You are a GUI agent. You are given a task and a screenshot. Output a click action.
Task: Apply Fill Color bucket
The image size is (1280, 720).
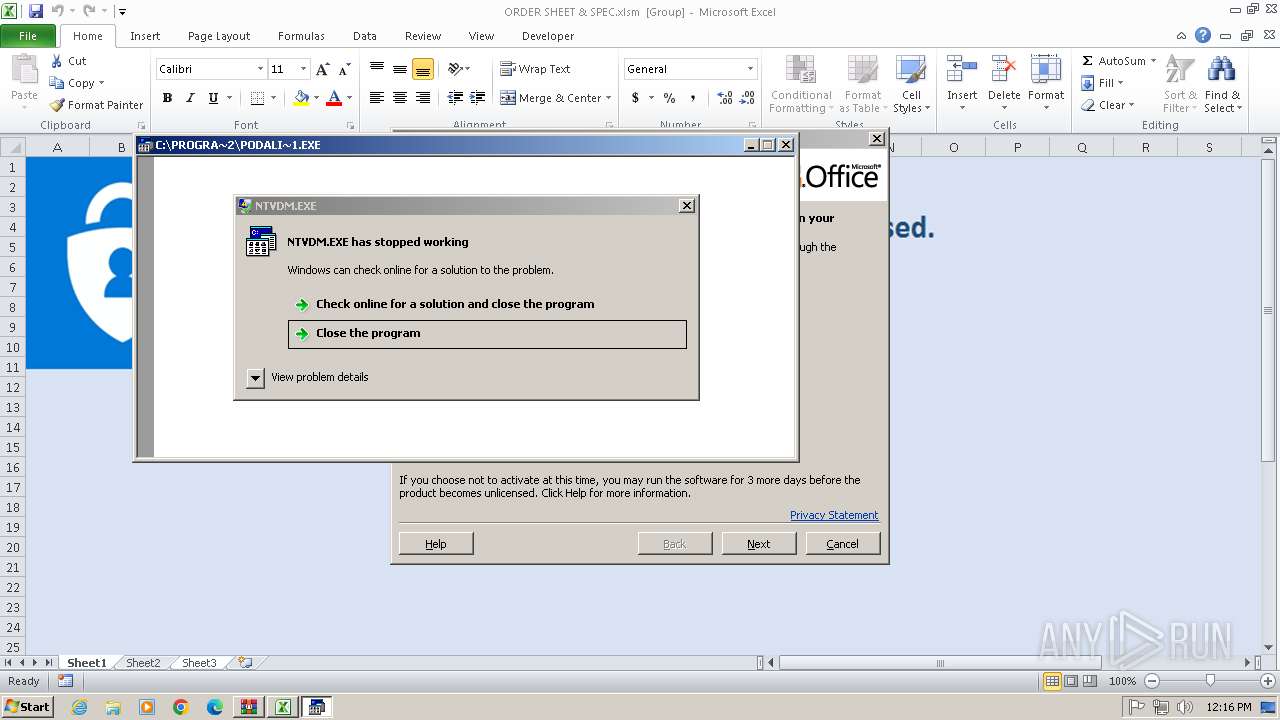click(301, 98)
